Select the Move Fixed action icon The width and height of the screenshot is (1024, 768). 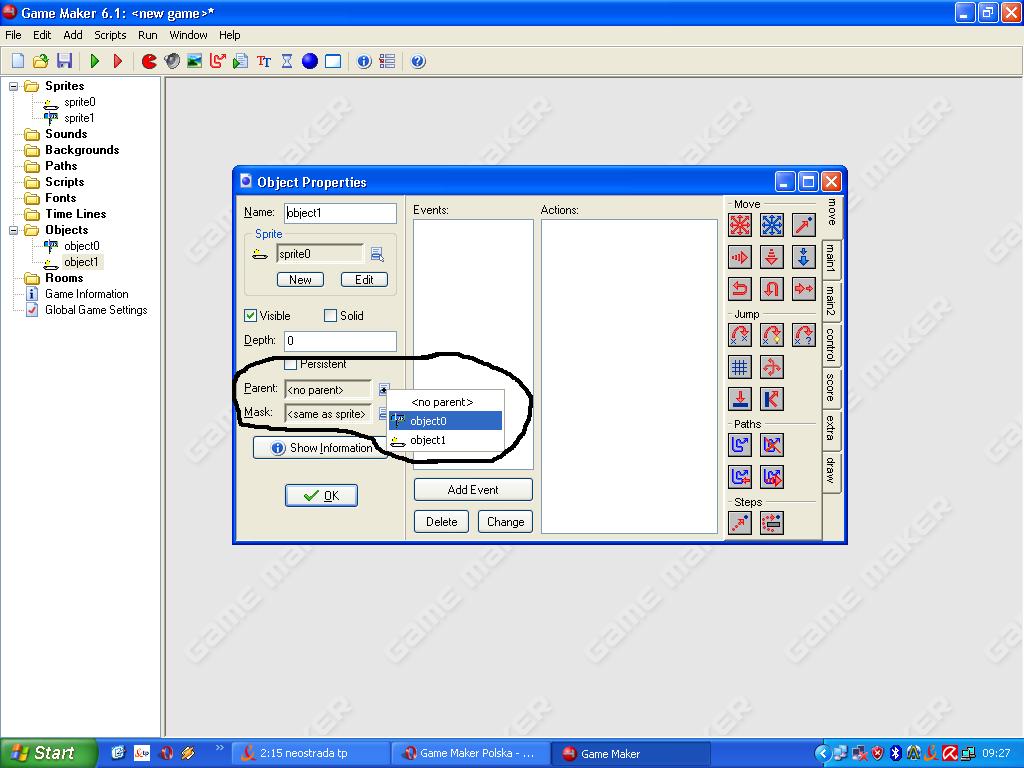pyautogui.click(x=740, y=225)
